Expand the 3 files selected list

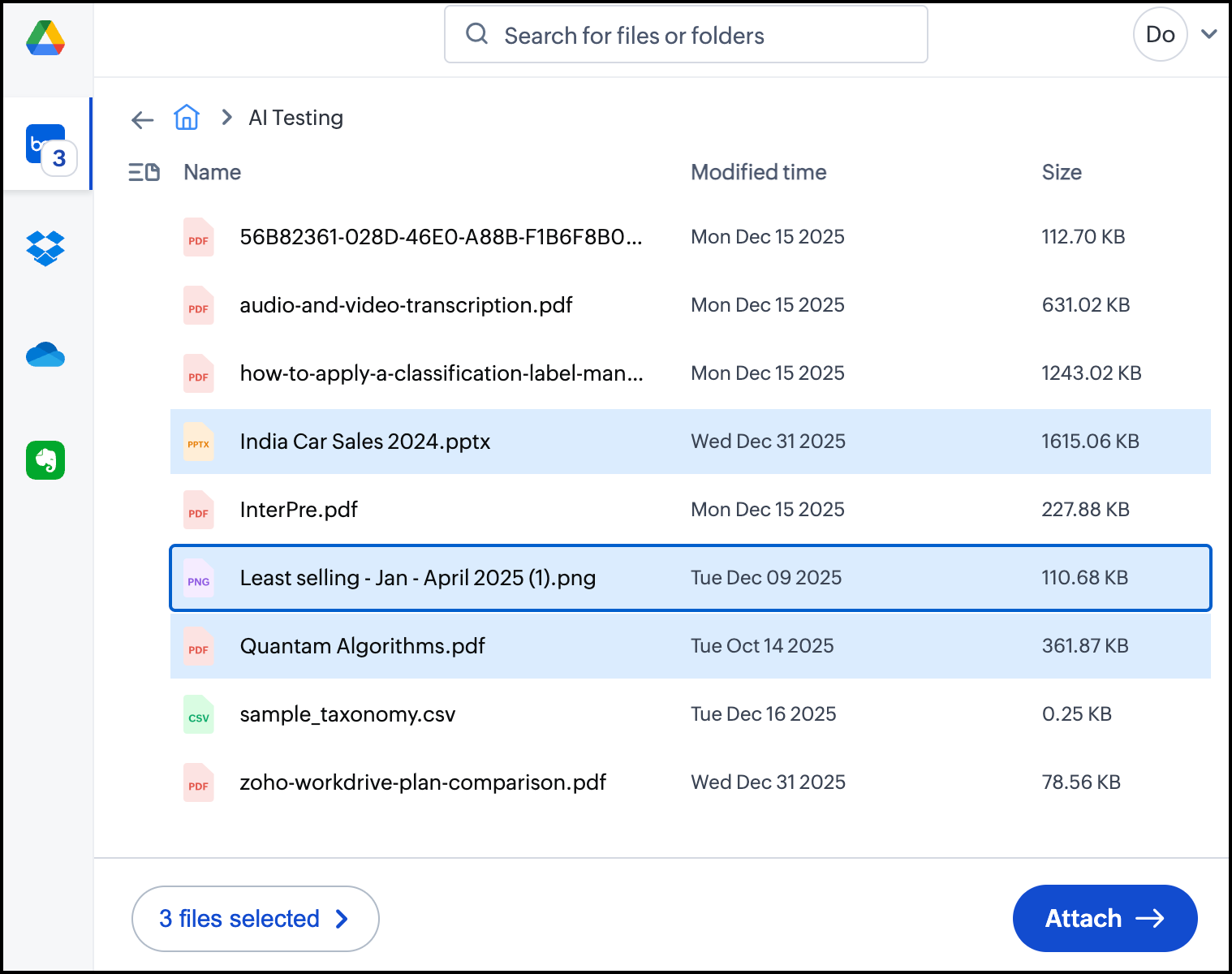coord(255,919)
